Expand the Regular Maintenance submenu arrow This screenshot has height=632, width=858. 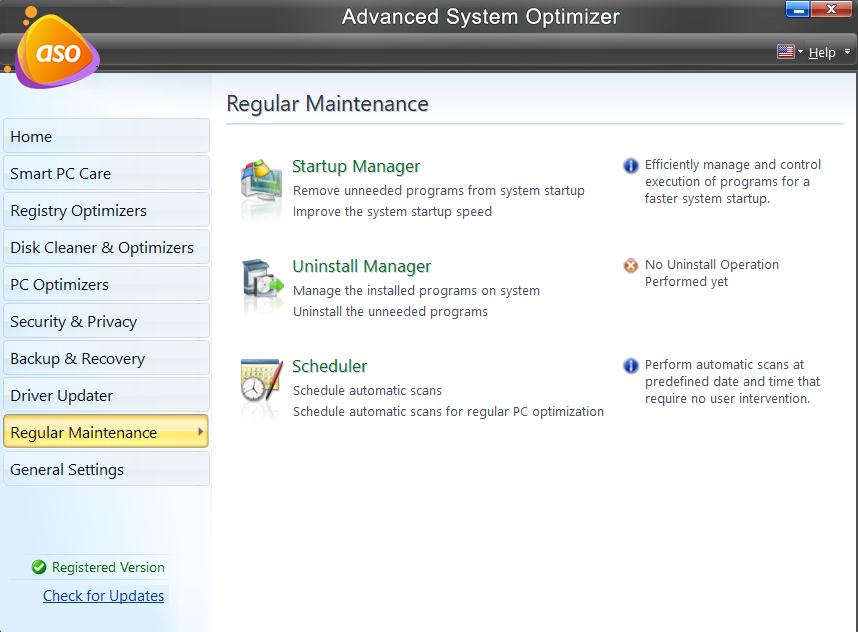coord(201,433)
